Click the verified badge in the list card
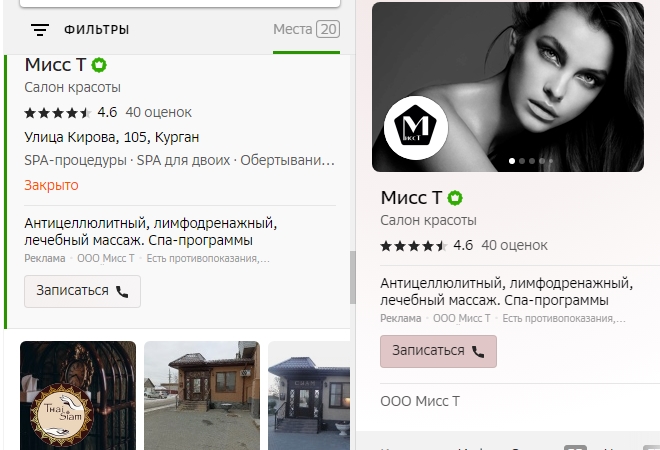 [99, 65]
